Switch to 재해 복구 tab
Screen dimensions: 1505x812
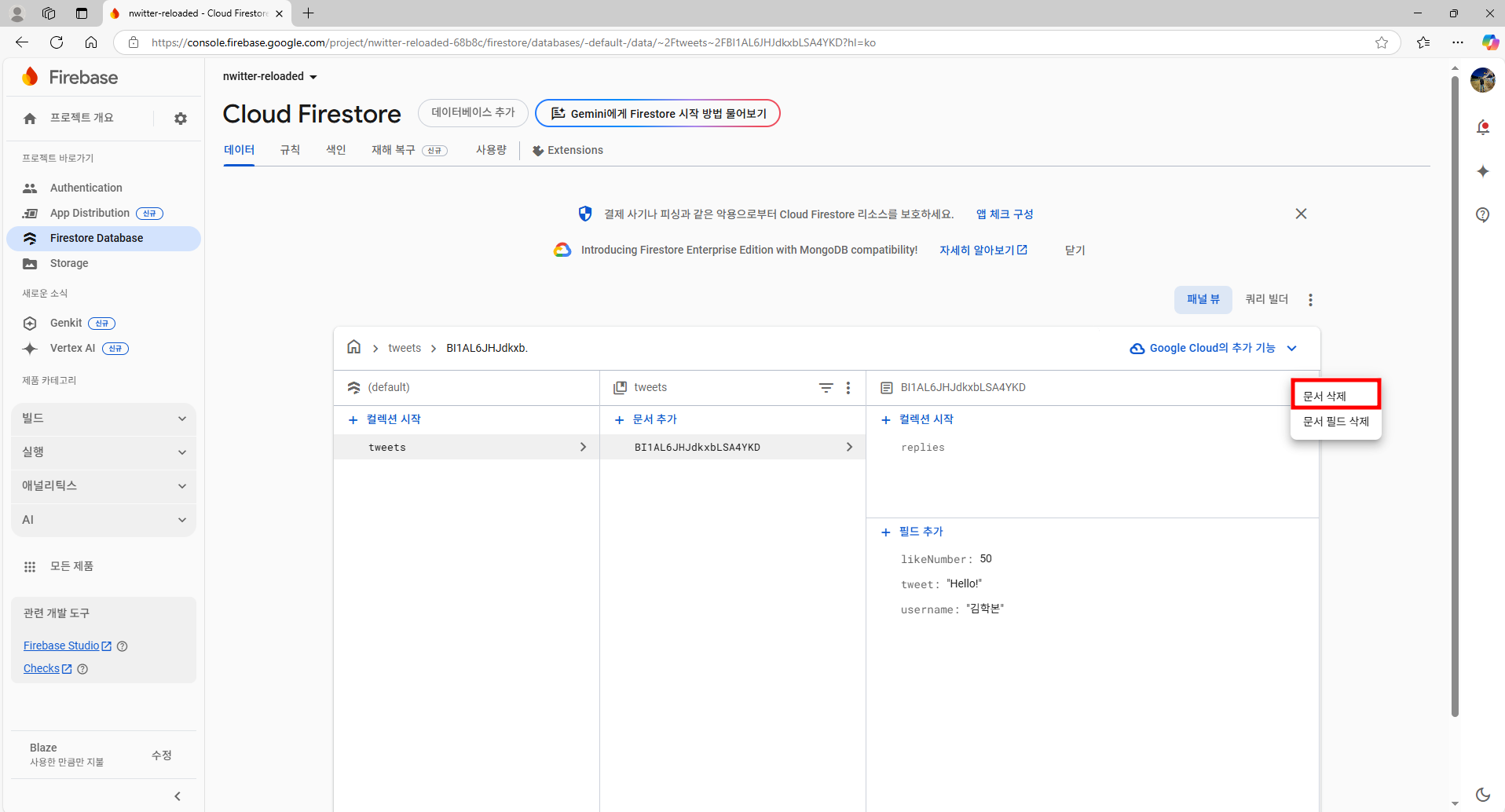coord(409,150)
